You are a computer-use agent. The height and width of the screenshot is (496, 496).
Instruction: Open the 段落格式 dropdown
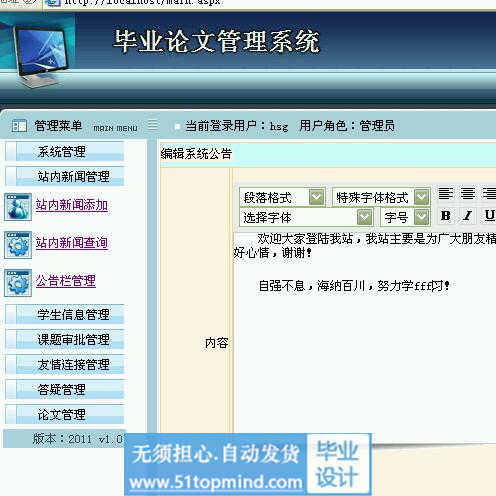(x=282, y=197)
